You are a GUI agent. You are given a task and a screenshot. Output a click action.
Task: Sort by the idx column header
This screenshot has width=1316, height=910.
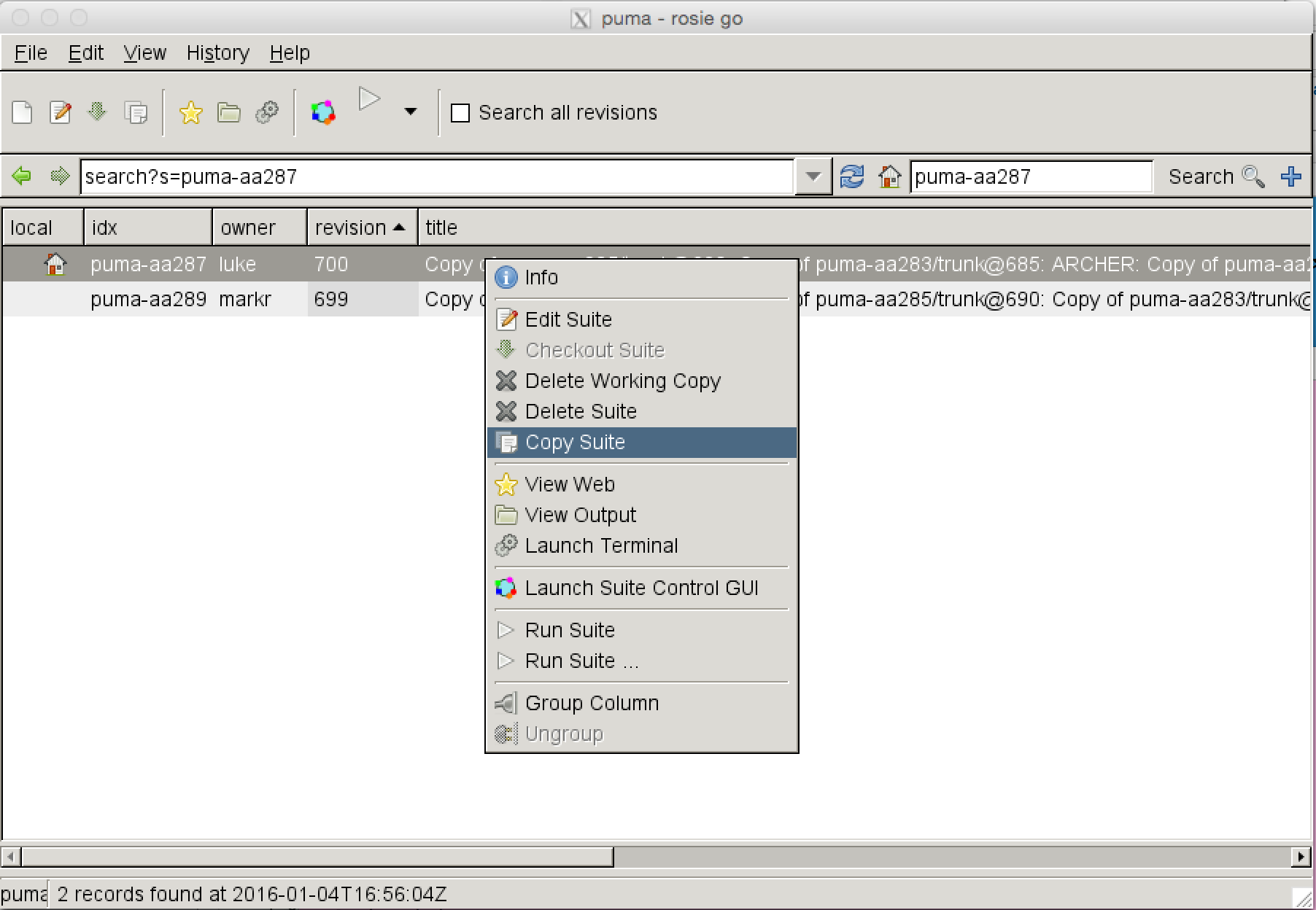pyautogui.click(x=148, y=227)
